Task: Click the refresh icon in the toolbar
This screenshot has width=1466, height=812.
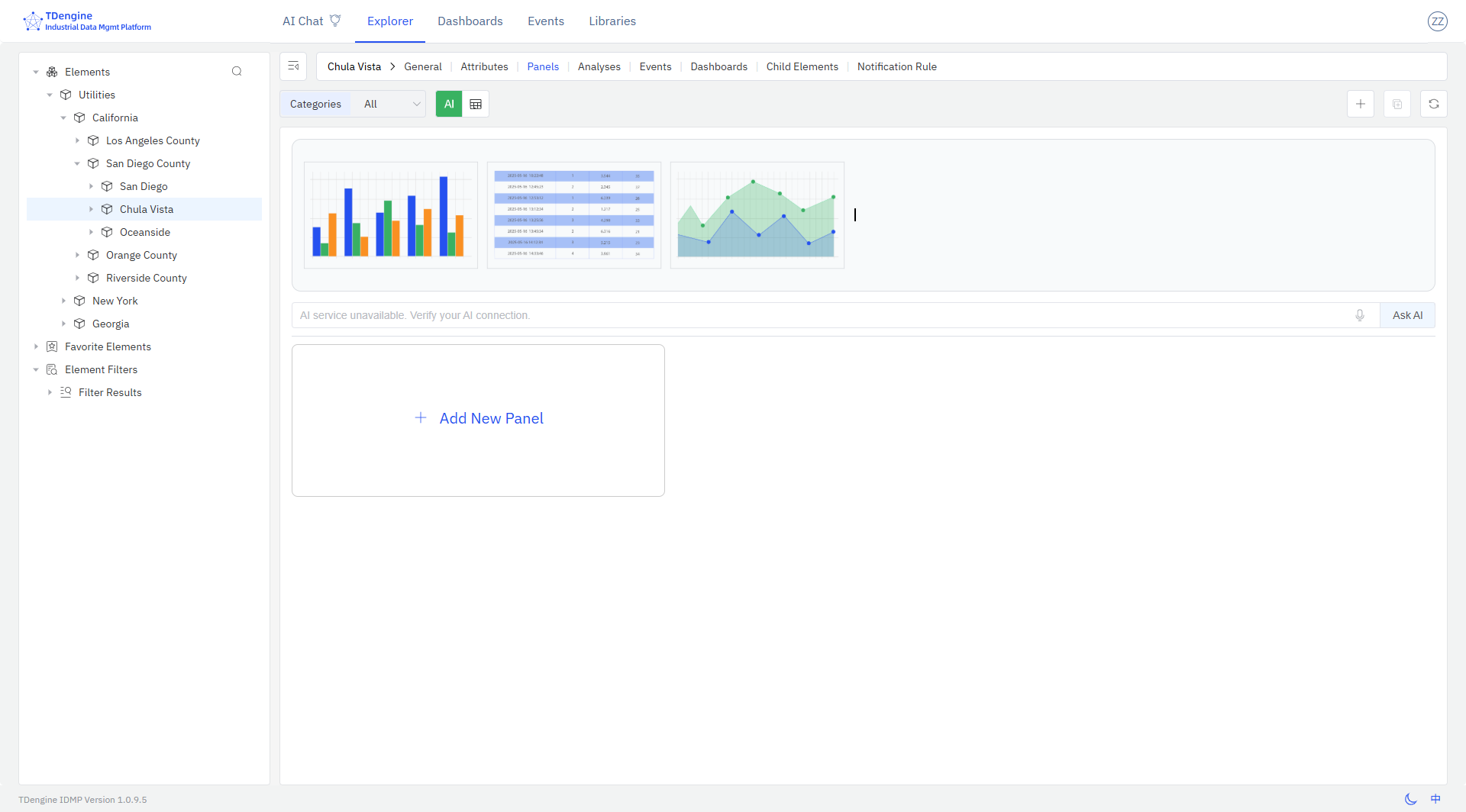Action: (1433, 104)
